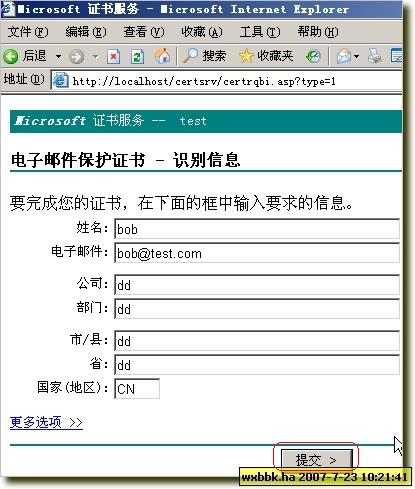Image resolution: width=415 pixels, height=489 pixels.
Task: Open the 帮助(H) menu
Action: (x=318, y=32)
